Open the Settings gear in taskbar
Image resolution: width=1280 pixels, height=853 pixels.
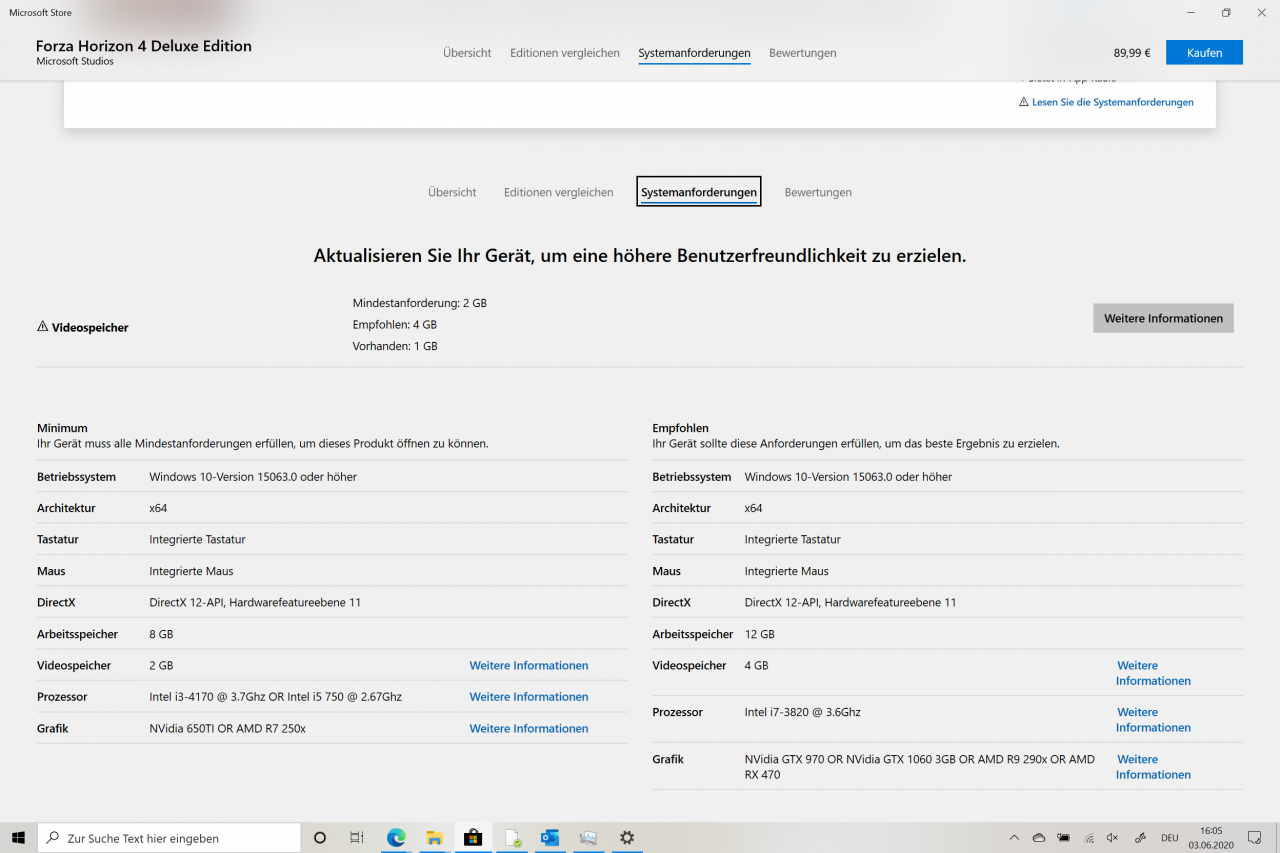click(627, 838)
